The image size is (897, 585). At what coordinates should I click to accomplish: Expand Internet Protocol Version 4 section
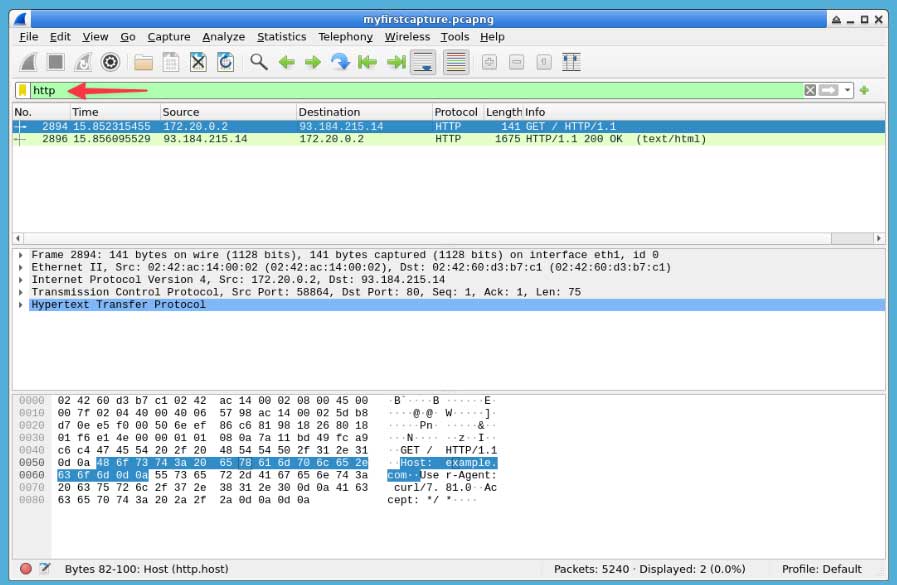click(21, 280)
